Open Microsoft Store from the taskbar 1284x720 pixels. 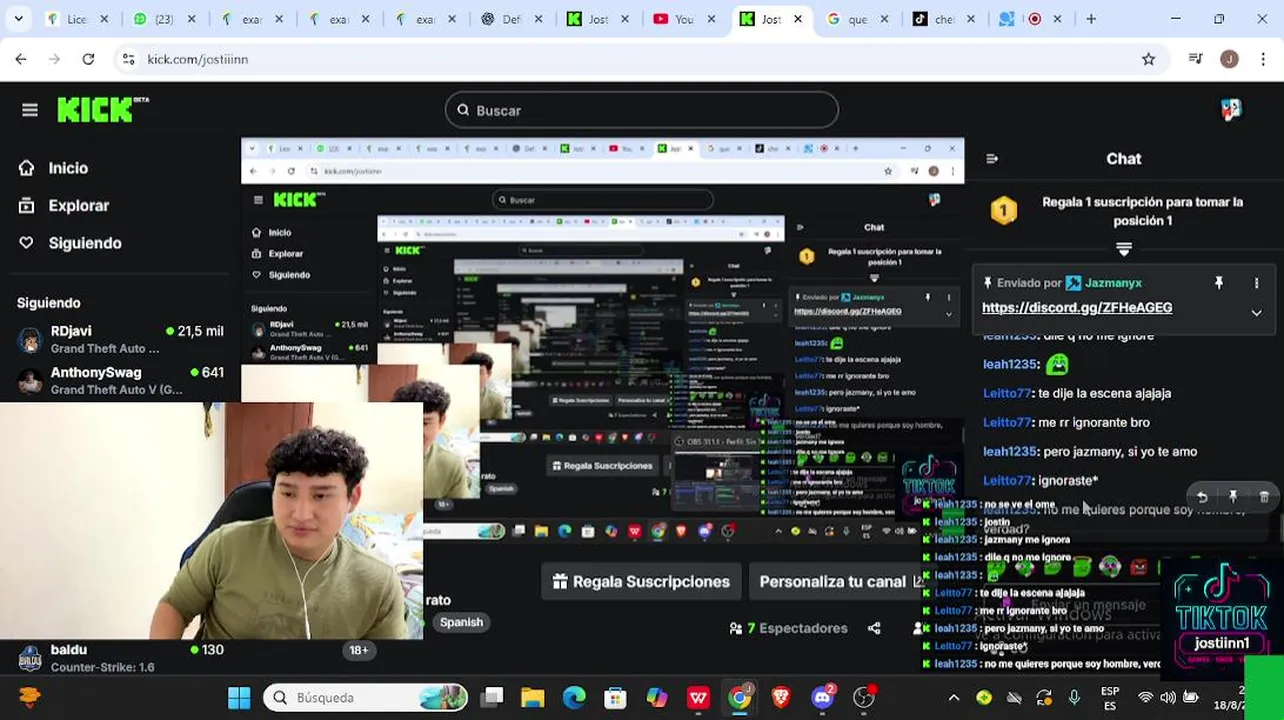(615, 697)
